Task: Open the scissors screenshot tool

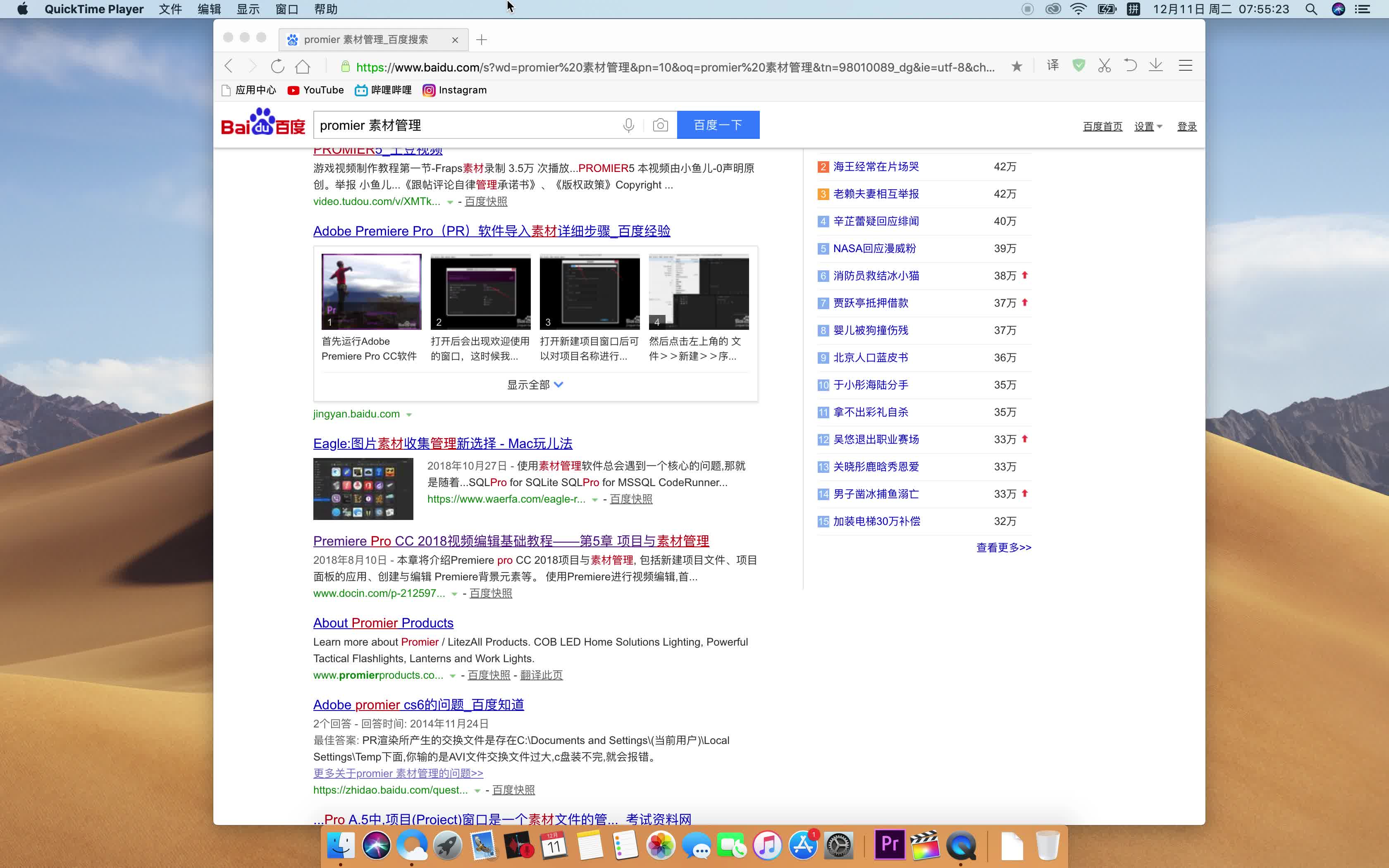Action: (1104, 65)
